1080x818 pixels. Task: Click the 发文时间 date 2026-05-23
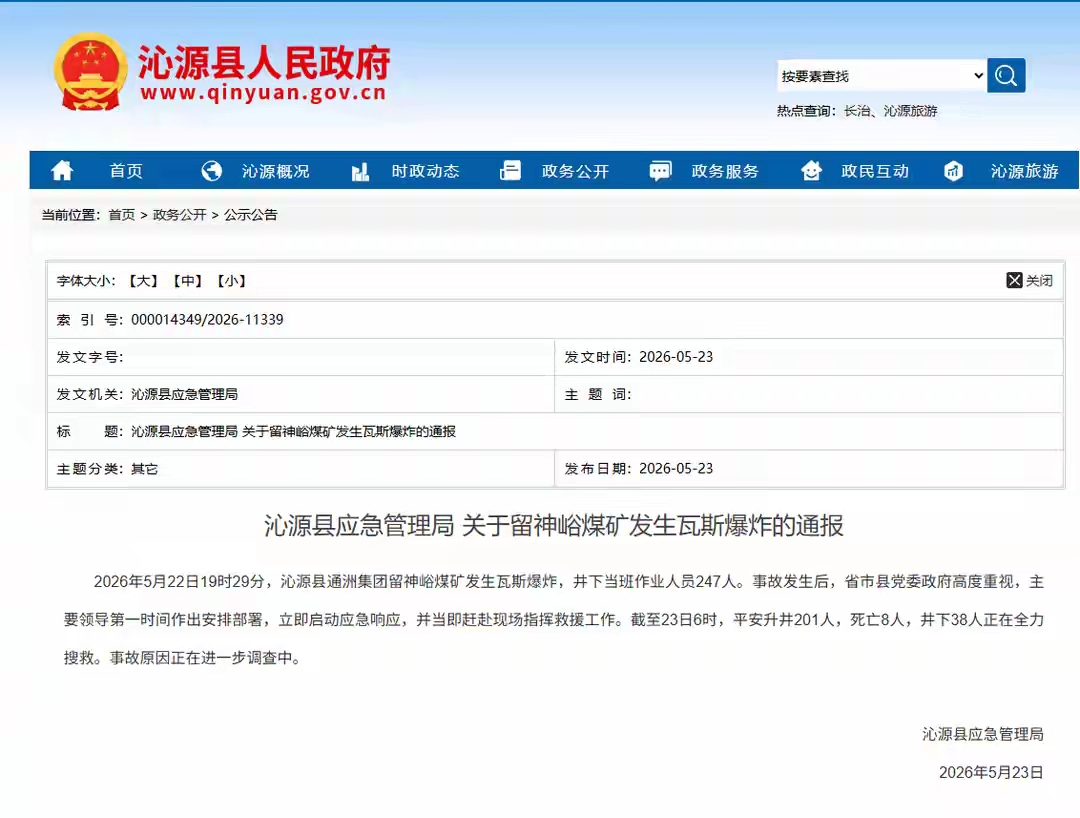coord(676,357)
